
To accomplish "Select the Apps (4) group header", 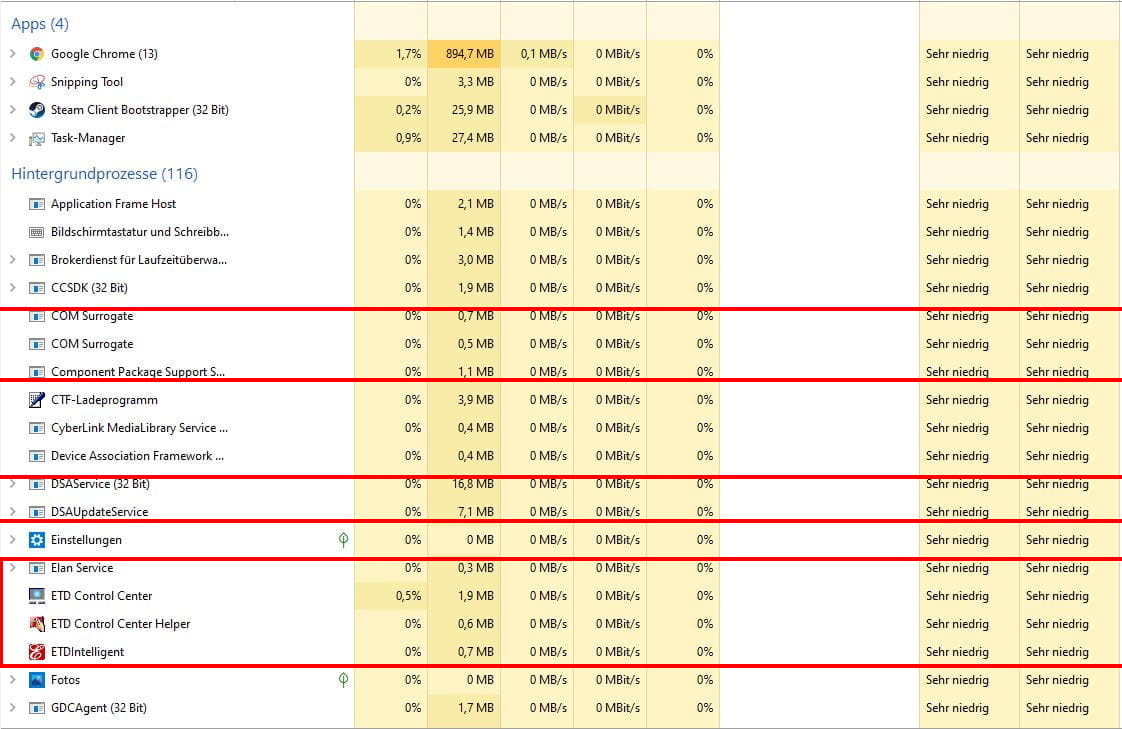I will pos(40,24).
